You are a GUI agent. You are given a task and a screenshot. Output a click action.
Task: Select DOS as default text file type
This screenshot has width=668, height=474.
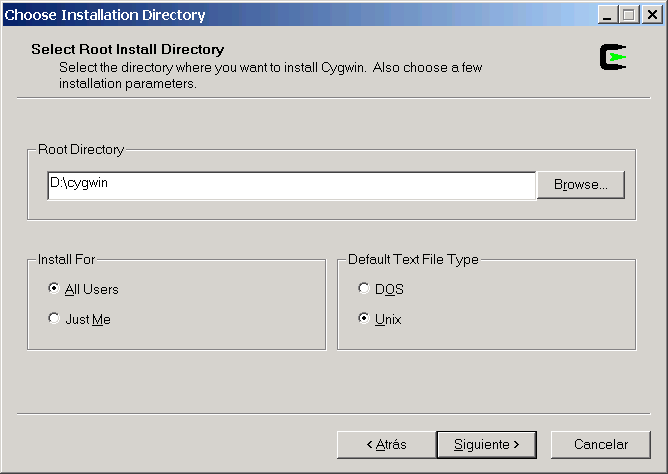[364, 288]
